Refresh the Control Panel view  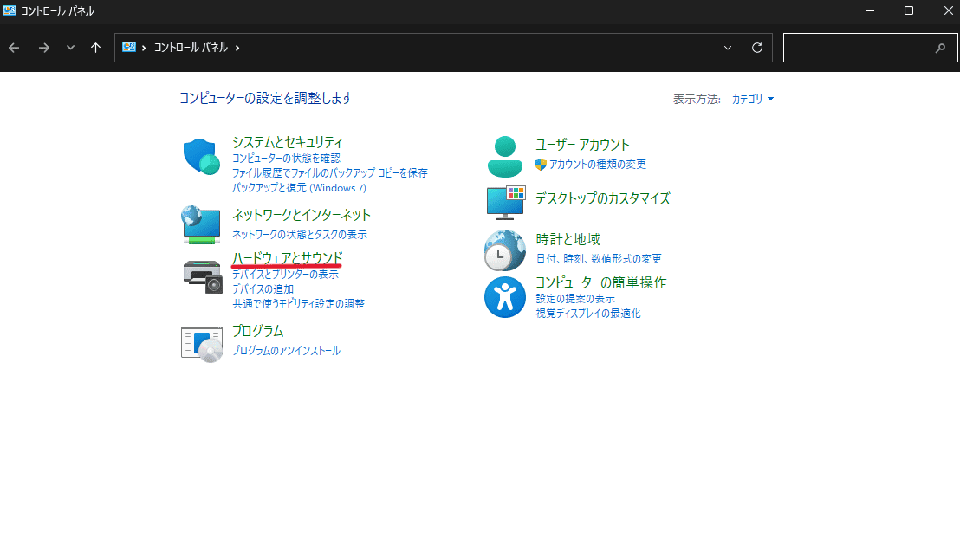tap(757, 48)
